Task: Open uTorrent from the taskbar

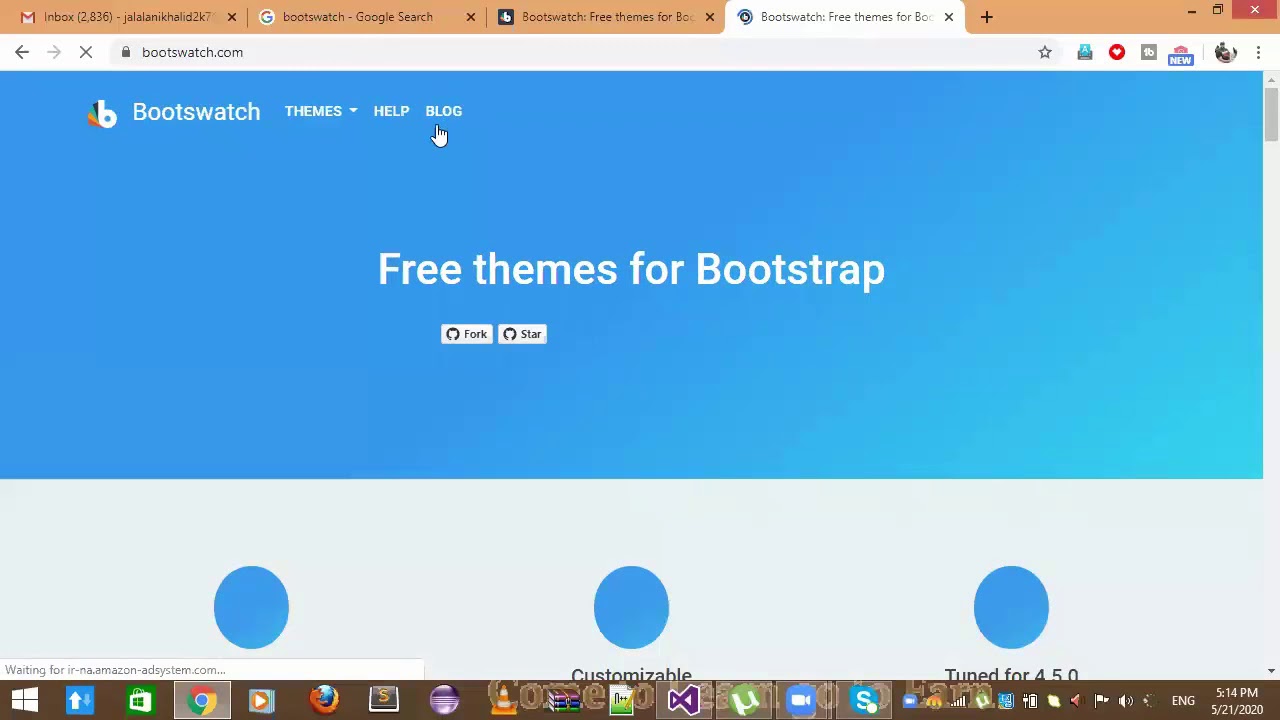Action: point(744,700)
